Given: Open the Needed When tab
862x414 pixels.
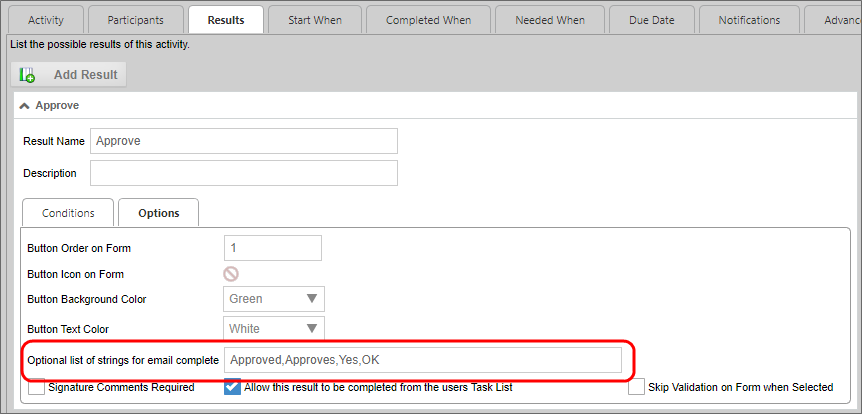Looking at the screenshot, I should point(550,20).
